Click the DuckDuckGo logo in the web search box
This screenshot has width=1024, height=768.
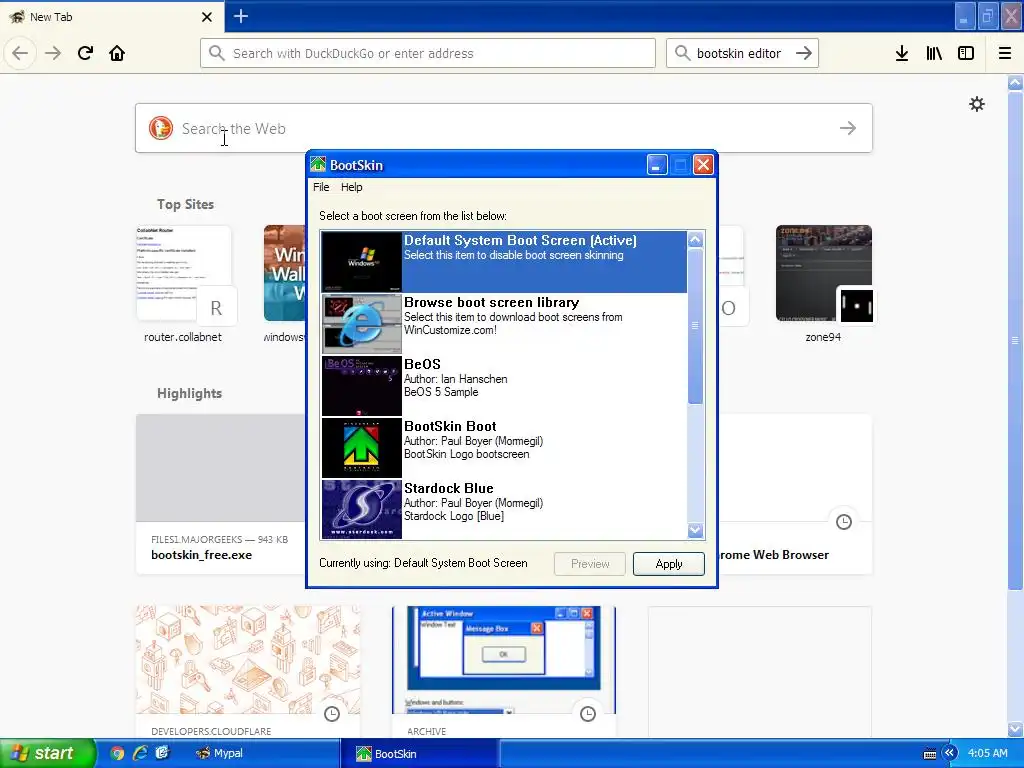pos(161,128)
